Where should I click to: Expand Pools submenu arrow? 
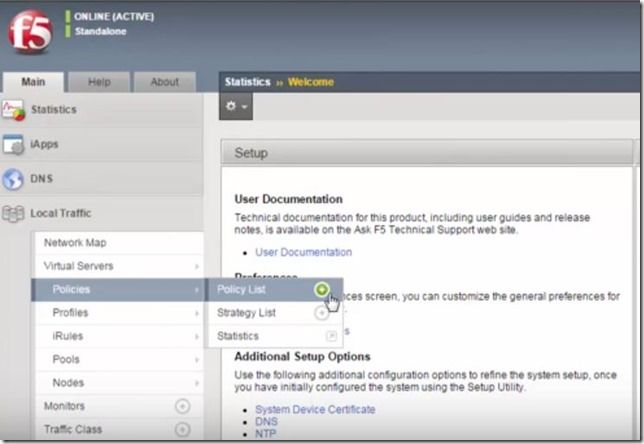[197, 360]
